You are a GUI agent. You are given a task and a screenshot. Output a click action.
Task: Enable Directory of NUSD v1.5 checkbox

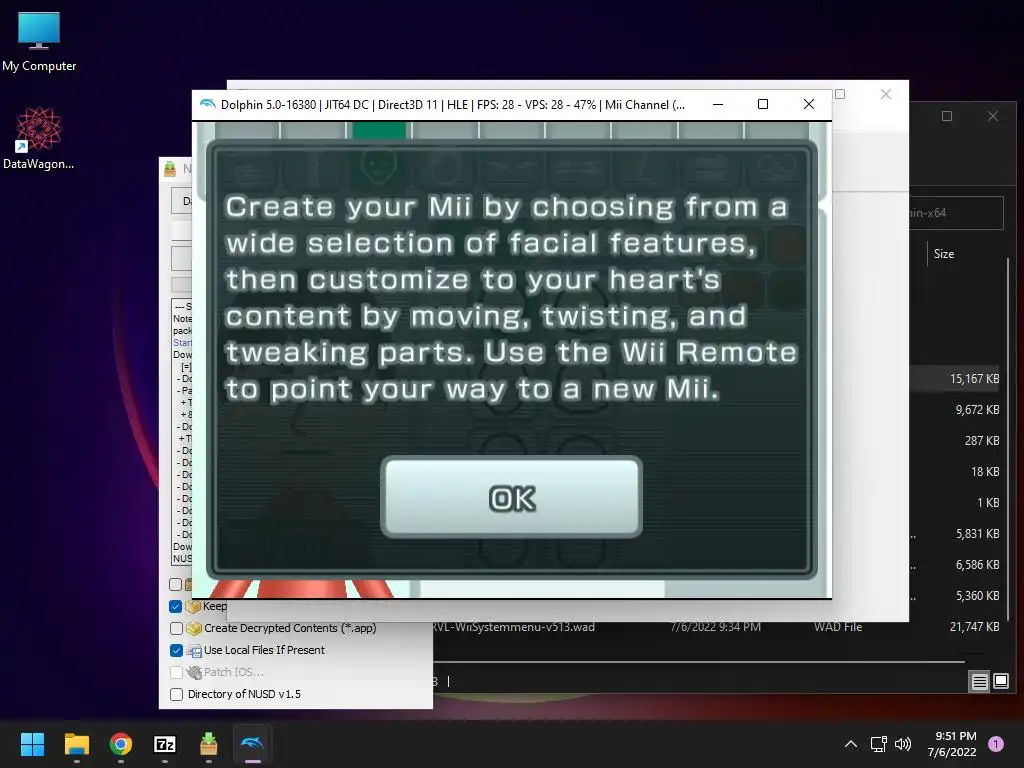pyautogui.click(x=176, y=694)
